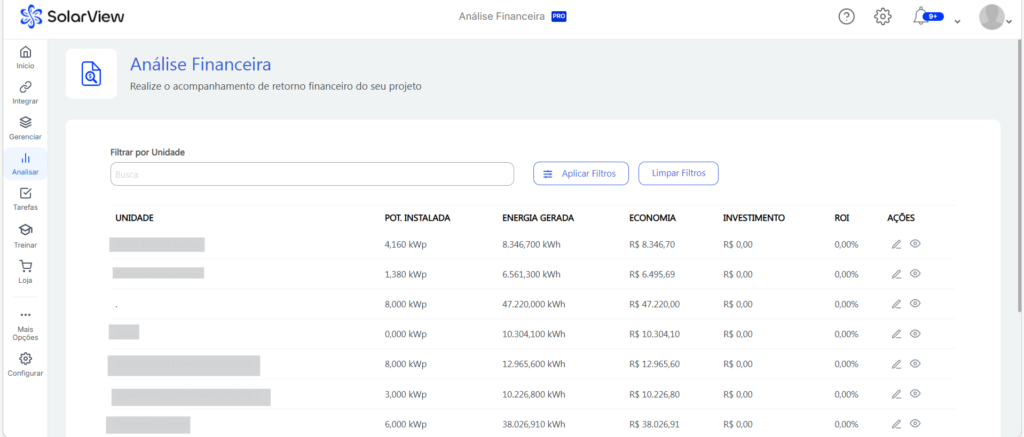Open the notifications bell with 9+ badge
The image size is (1024, 437).
[x=921, y=17]
